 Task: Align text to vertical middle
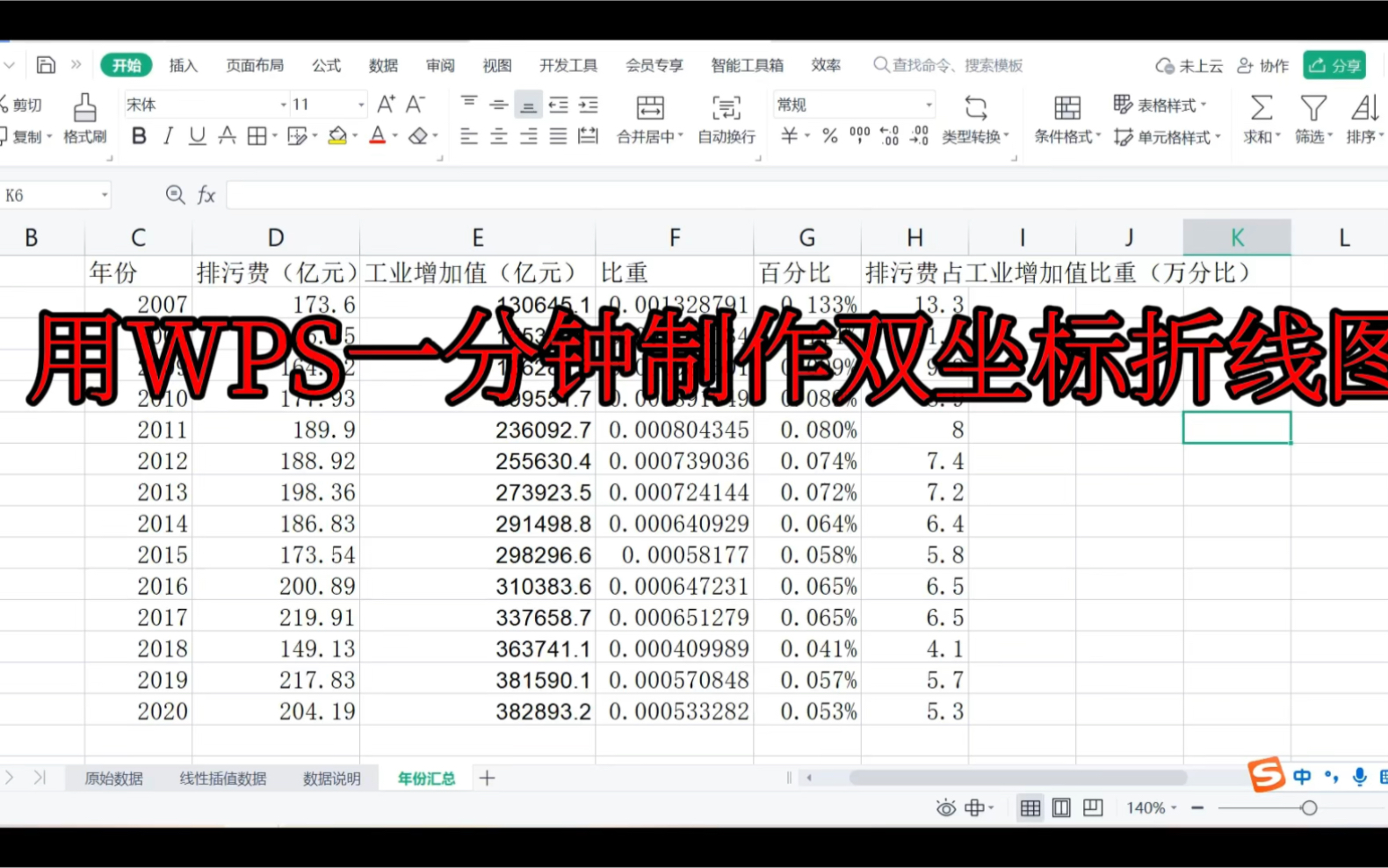499,105
